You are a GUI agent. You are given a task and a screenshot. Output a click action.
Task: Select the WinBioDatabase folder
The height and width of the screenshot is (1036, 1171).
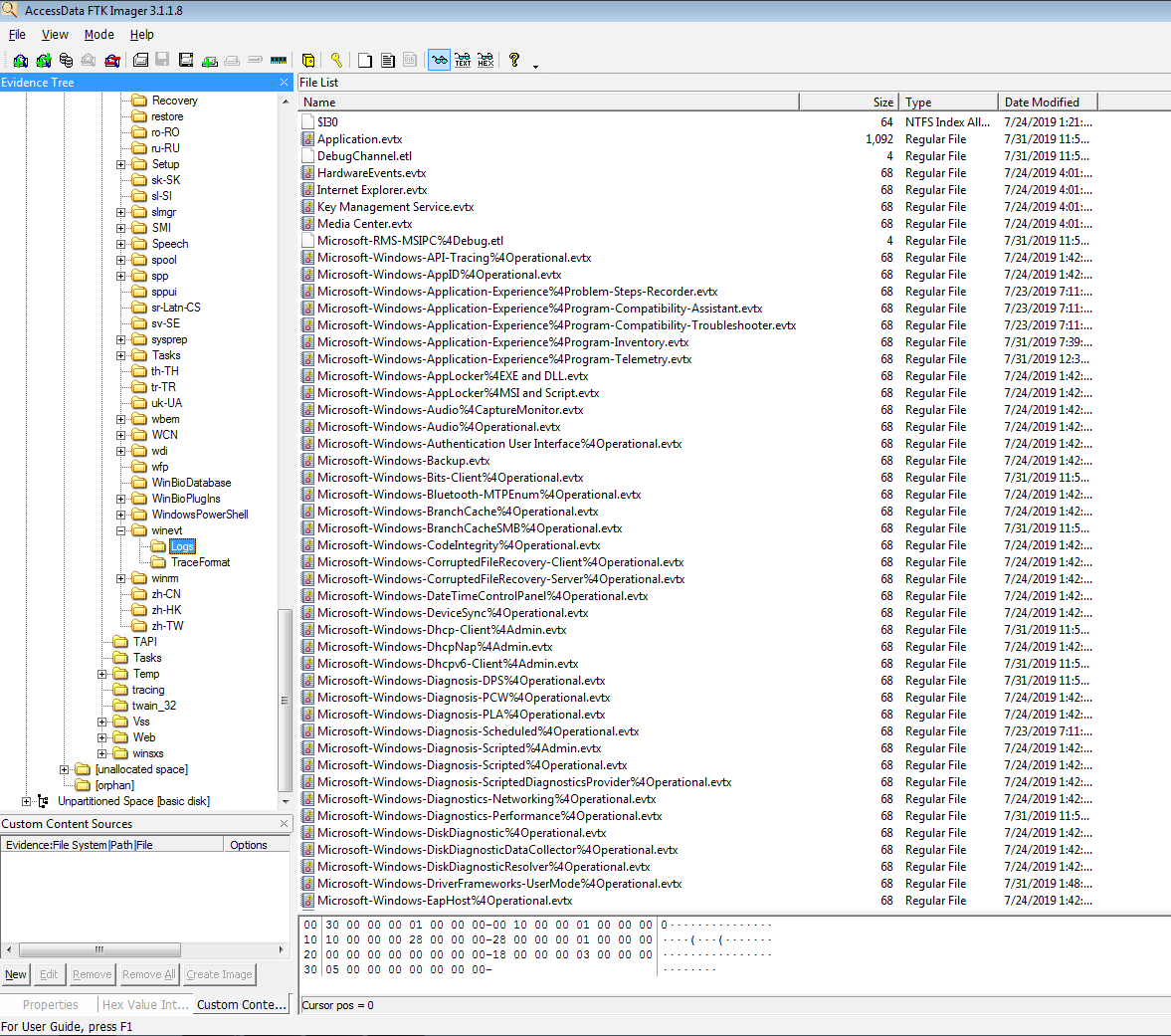click(191, 483)
